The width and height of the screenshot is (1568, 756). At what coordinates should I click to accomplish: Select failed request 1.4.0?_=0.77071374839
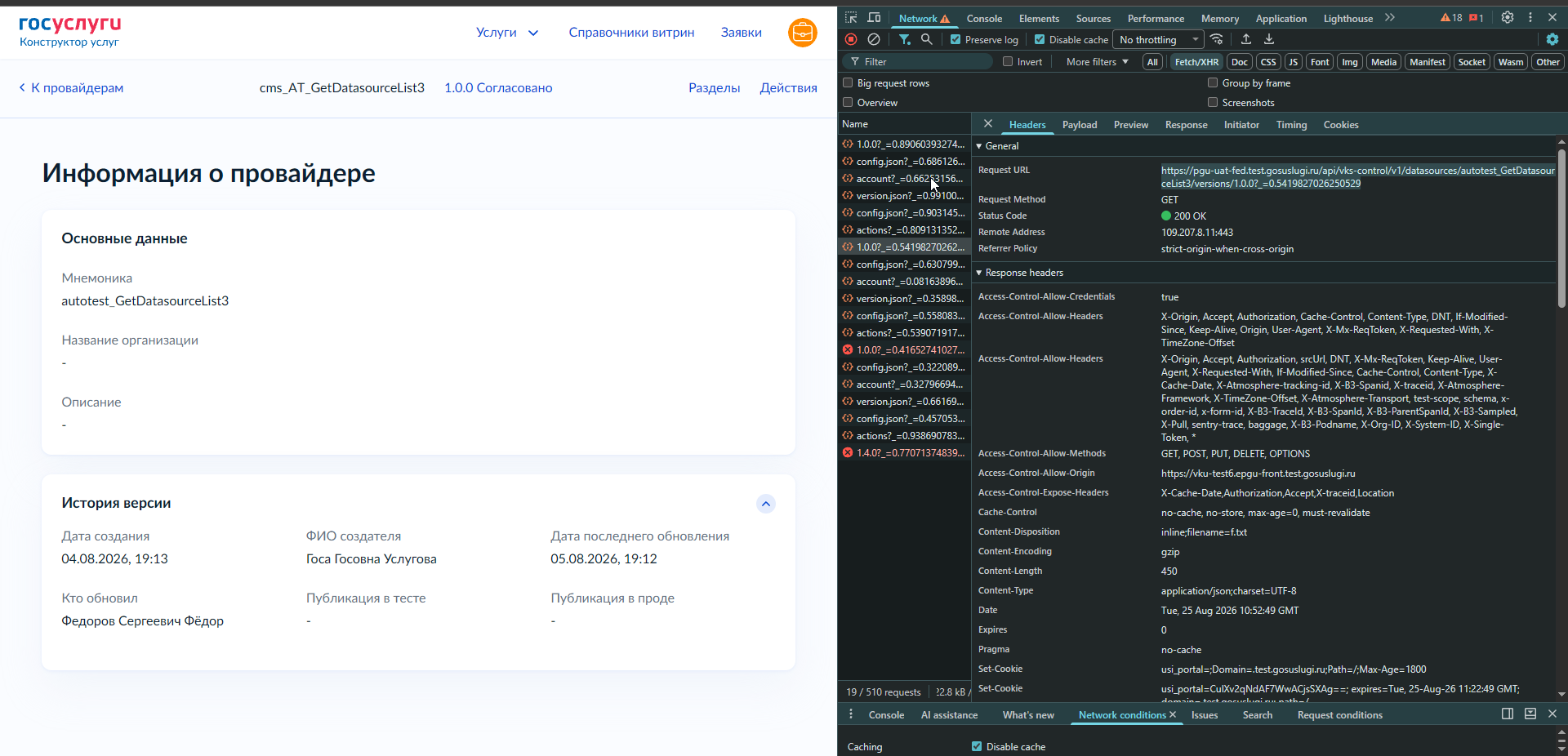tap(904, 453)
